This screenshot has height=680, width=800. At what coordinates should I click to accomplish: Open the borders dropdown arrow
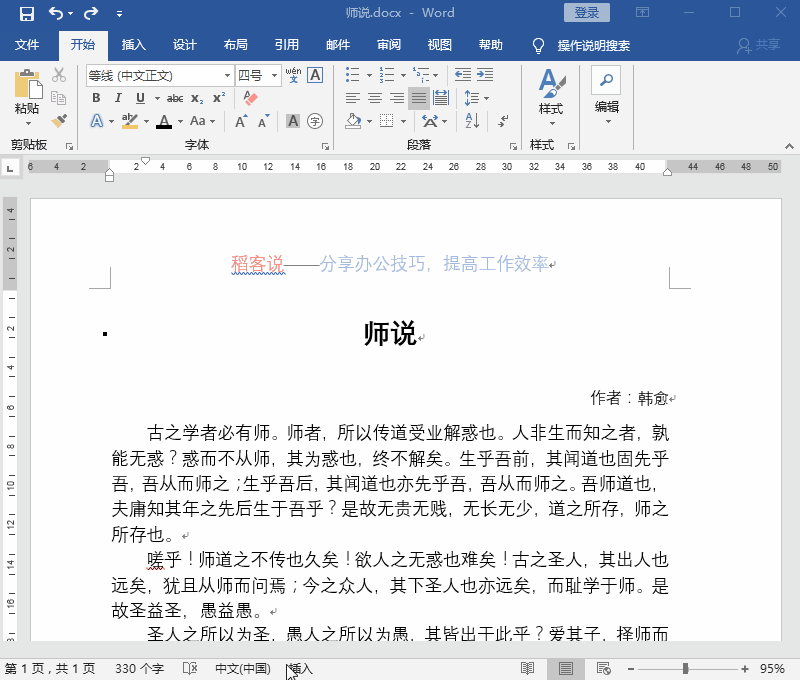point(404,121)
